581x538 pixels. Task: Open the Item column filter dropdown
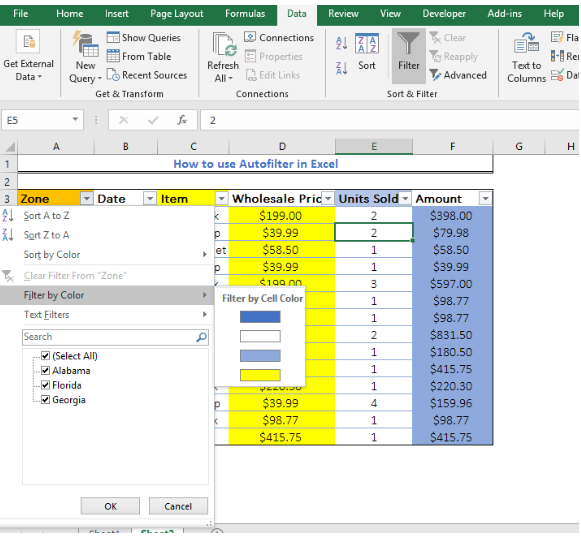[x=221, y=199]
